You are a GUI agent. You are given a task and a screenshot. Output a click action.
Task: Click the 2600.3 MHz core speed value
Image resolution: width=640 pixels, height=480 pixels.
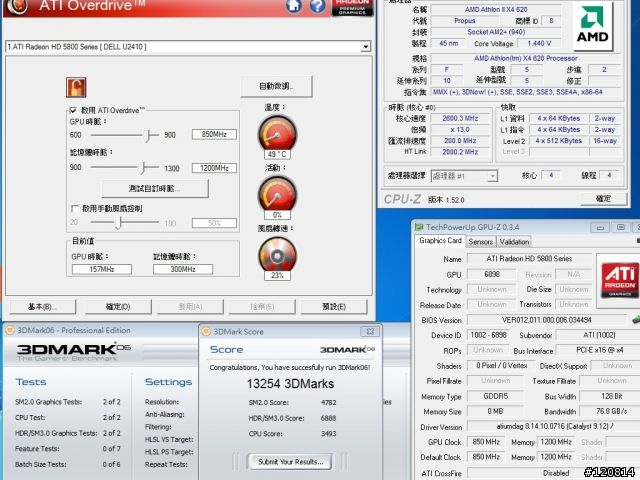pos(460,118)
